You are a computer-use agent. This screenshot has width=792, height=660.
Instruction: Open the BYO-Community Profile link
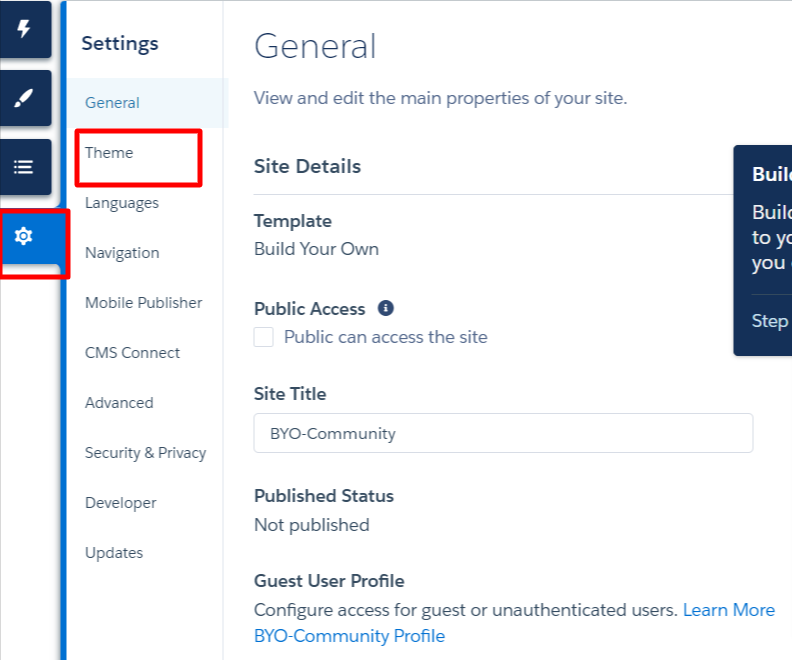pyautogui.click(x=349, y=636)
